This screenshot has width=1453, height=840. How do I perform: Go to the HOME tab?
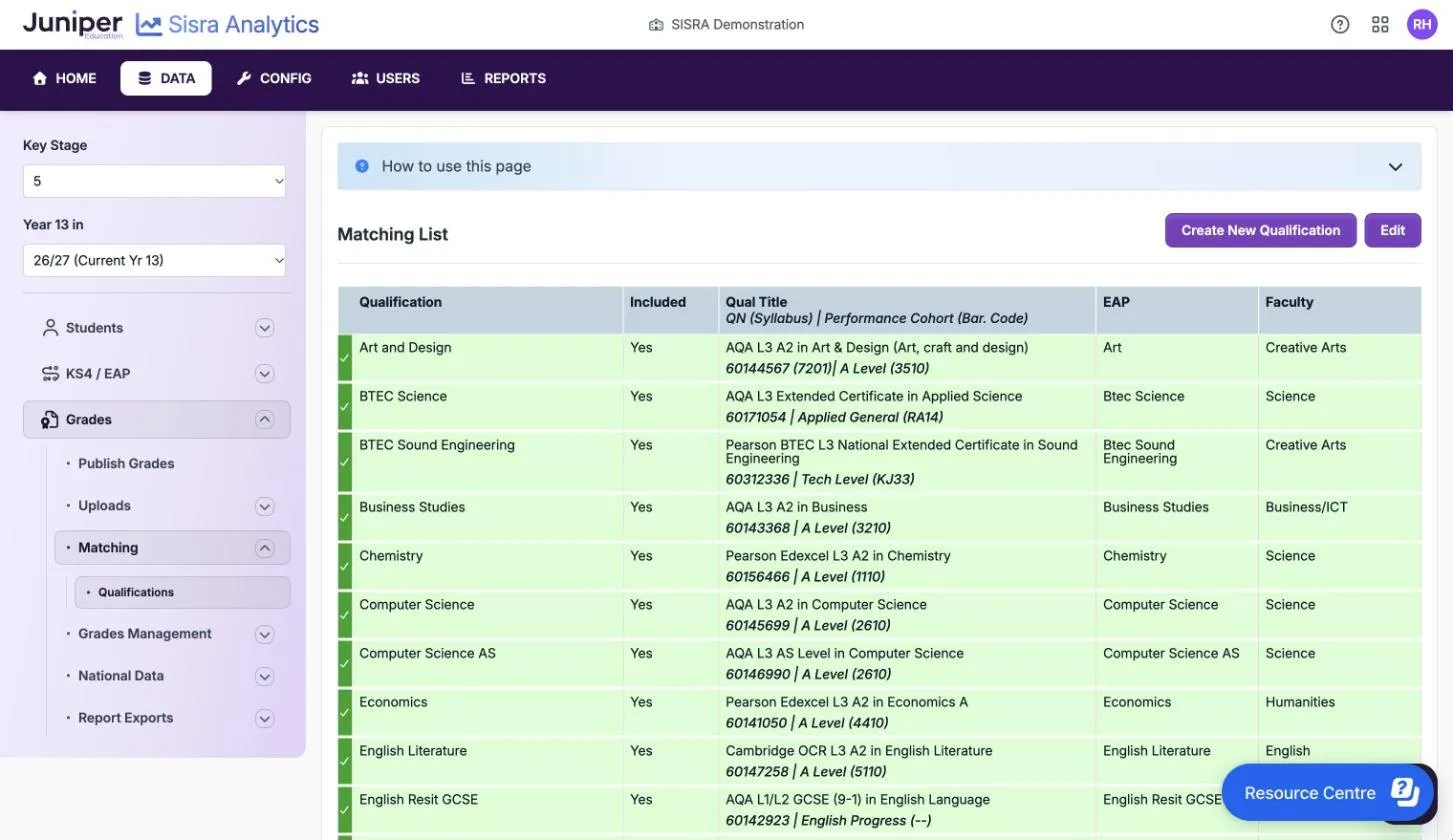[65, 78]
